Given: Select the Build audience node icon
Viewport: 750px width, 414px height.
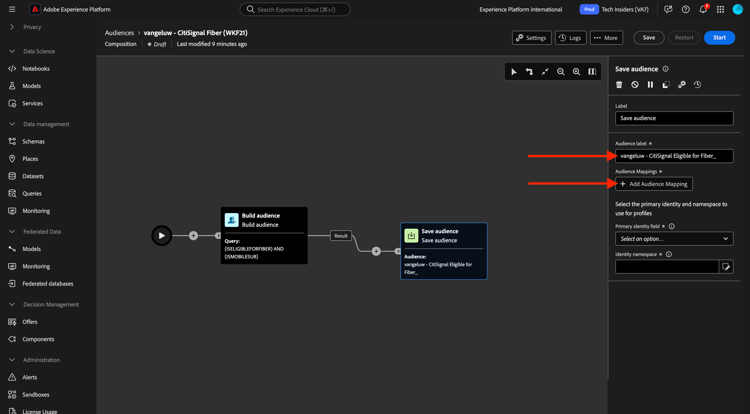Looking at the screenshot, I should [232, 220].
